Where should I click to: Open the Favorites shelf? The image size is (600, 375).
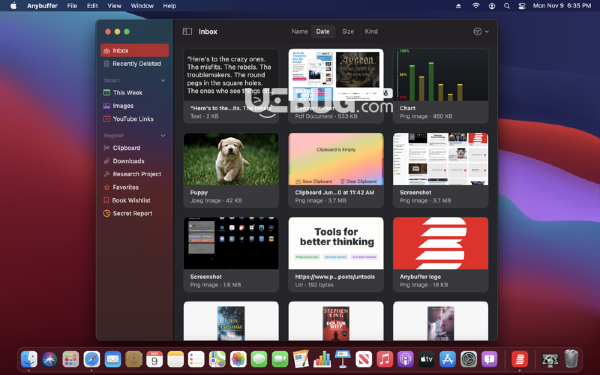click(134, 187)
